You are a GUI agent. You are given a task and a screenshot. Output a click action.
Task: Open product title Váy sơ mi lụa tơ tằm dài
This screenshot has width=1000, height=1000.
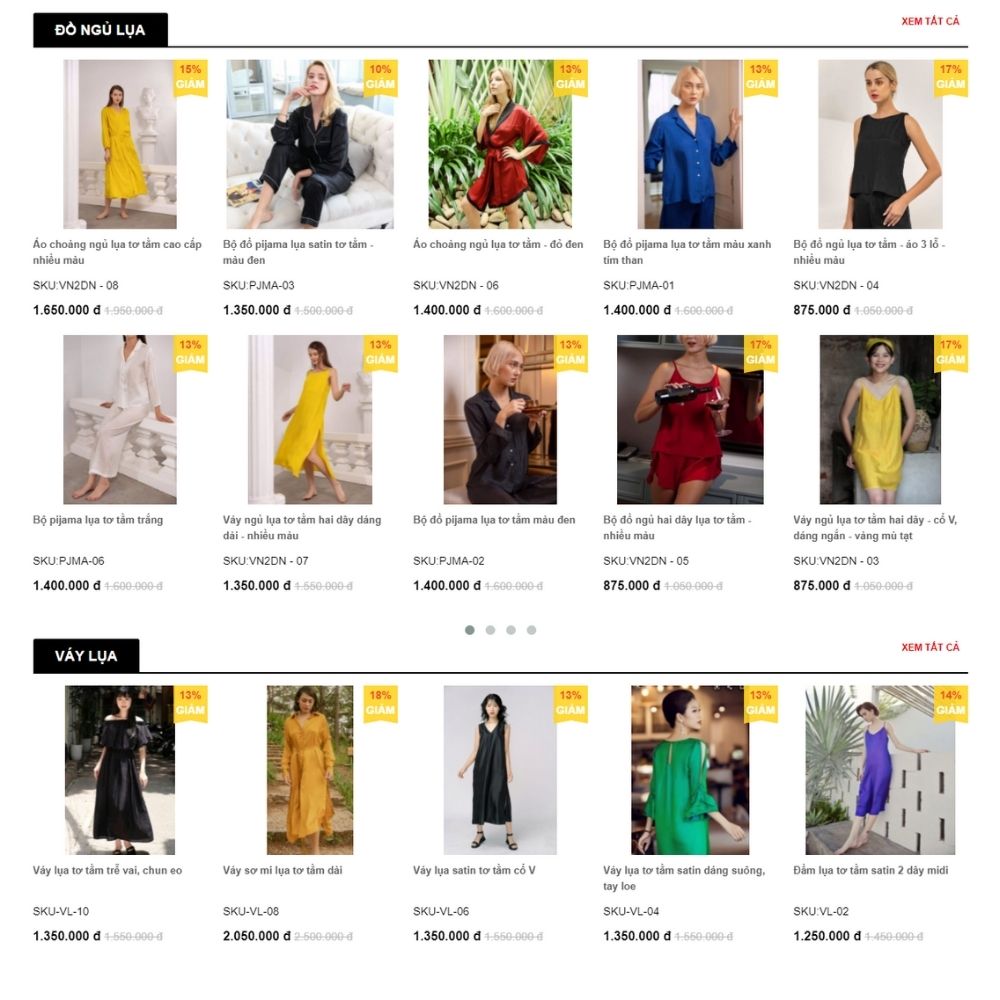pos(283,871)
